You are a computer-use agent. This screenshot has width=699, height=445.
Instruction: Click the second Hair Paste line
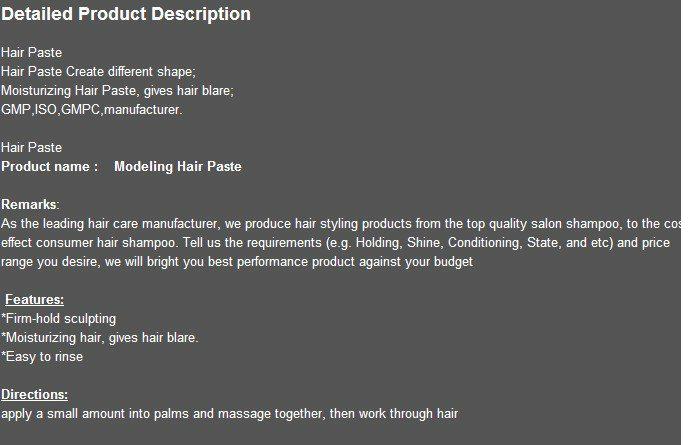point(31,148)
